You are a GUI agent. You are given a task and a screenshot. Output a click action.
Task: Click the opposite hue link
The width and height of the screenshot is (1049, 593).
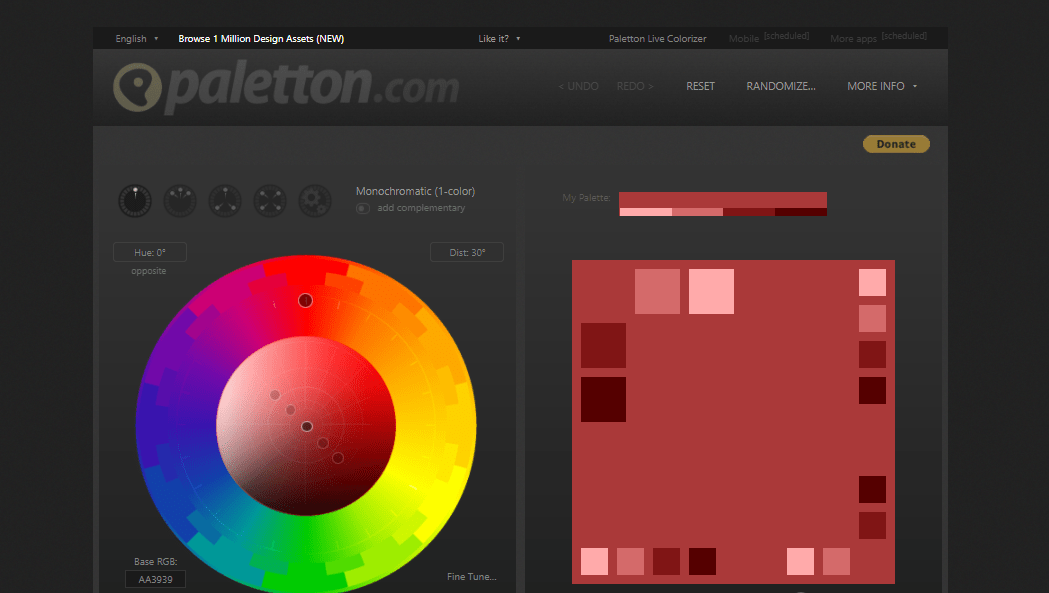(x=149, y=271)
